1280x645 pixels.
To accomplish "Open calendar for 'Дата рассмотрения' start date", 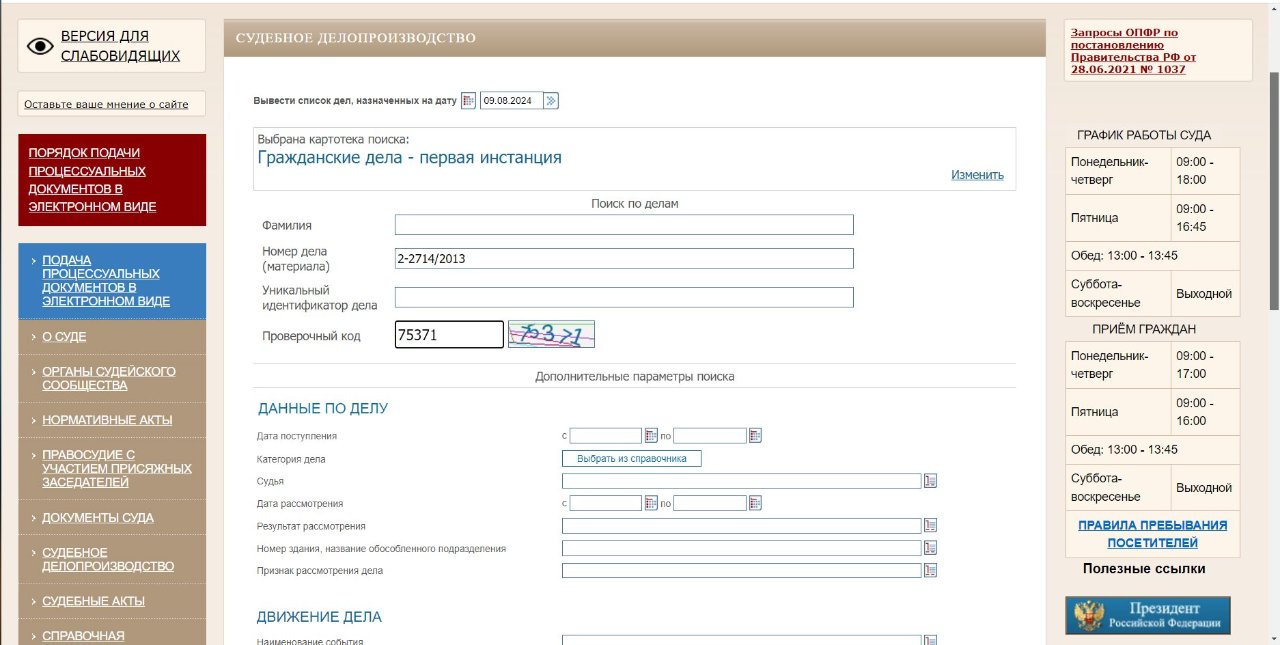I will tap(651, 503).
